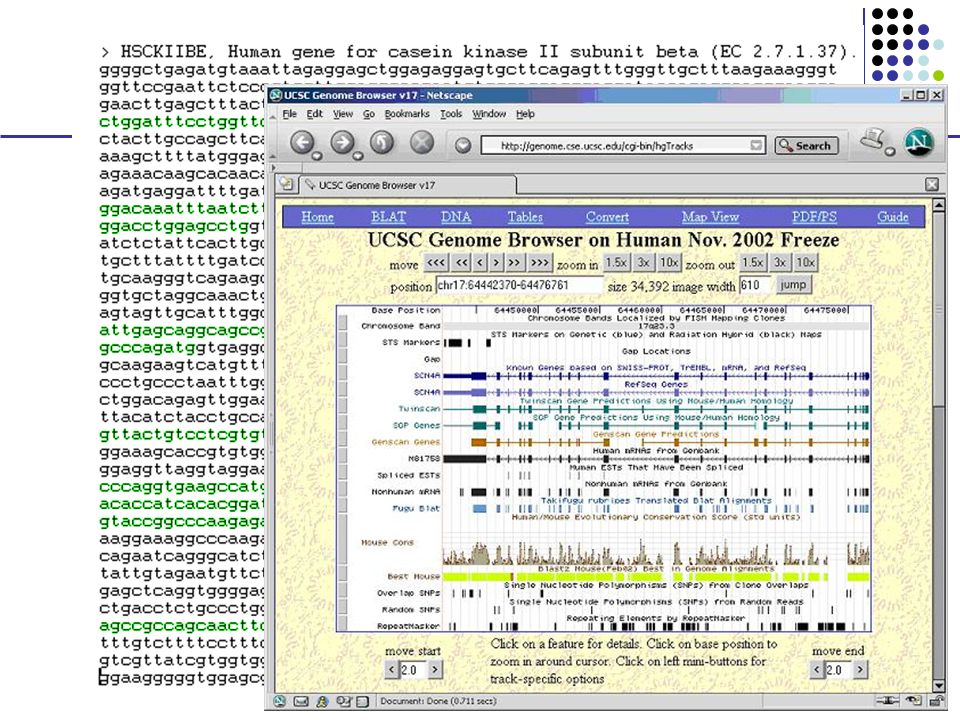
Task: Open the Back history dropdown arrow
Action: click(x=317, y=157)
